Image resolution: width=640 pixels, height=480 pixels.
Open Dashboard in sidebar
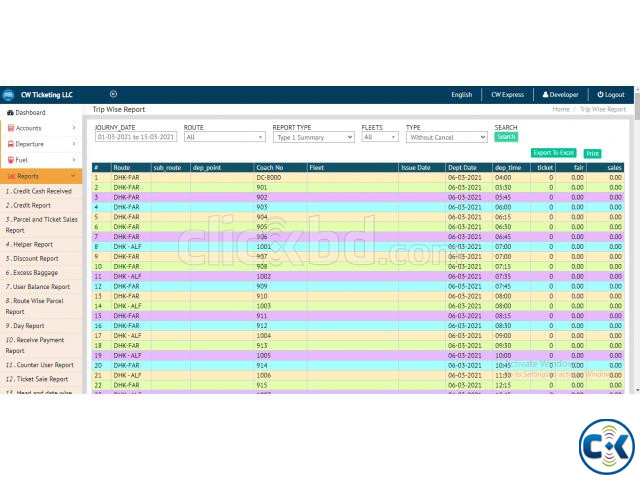coord(30,112)
